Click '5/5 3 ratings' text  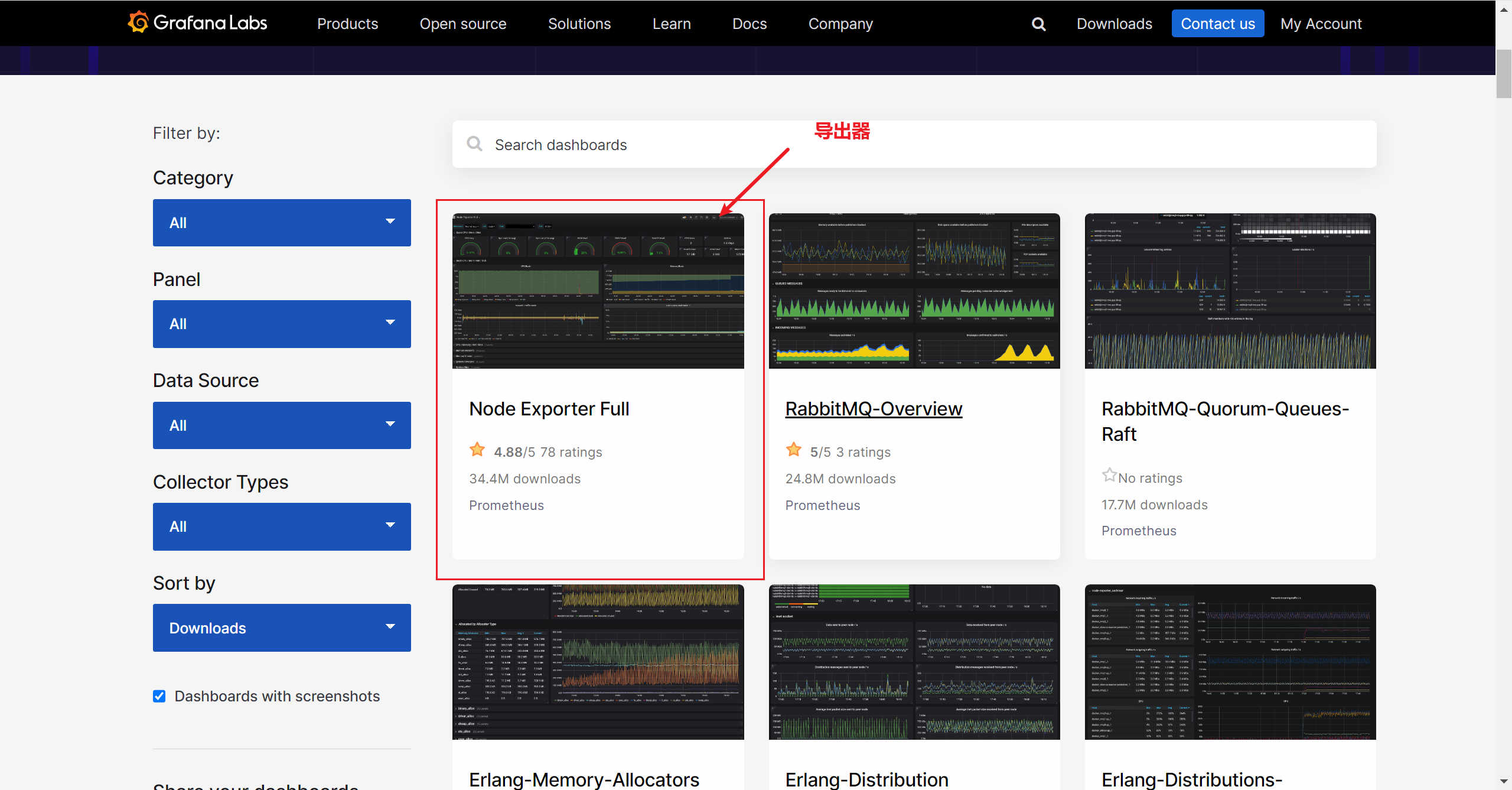850,452
